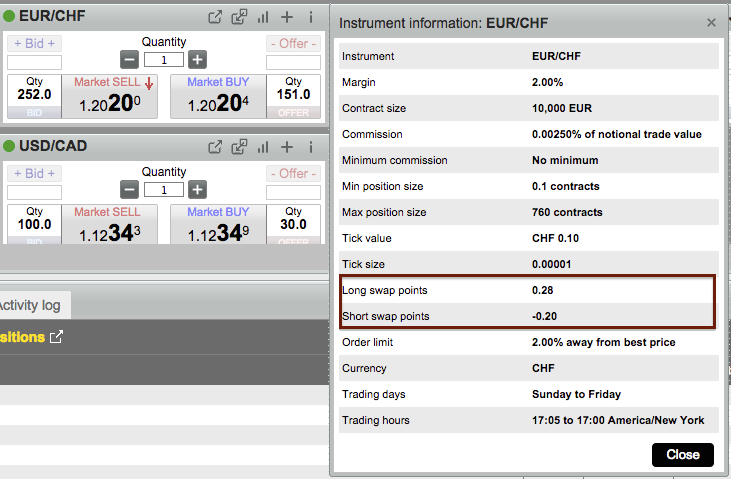Select Min position 0.1 contracts value
The image size is (731, 479).
click(x=565, y=186)
